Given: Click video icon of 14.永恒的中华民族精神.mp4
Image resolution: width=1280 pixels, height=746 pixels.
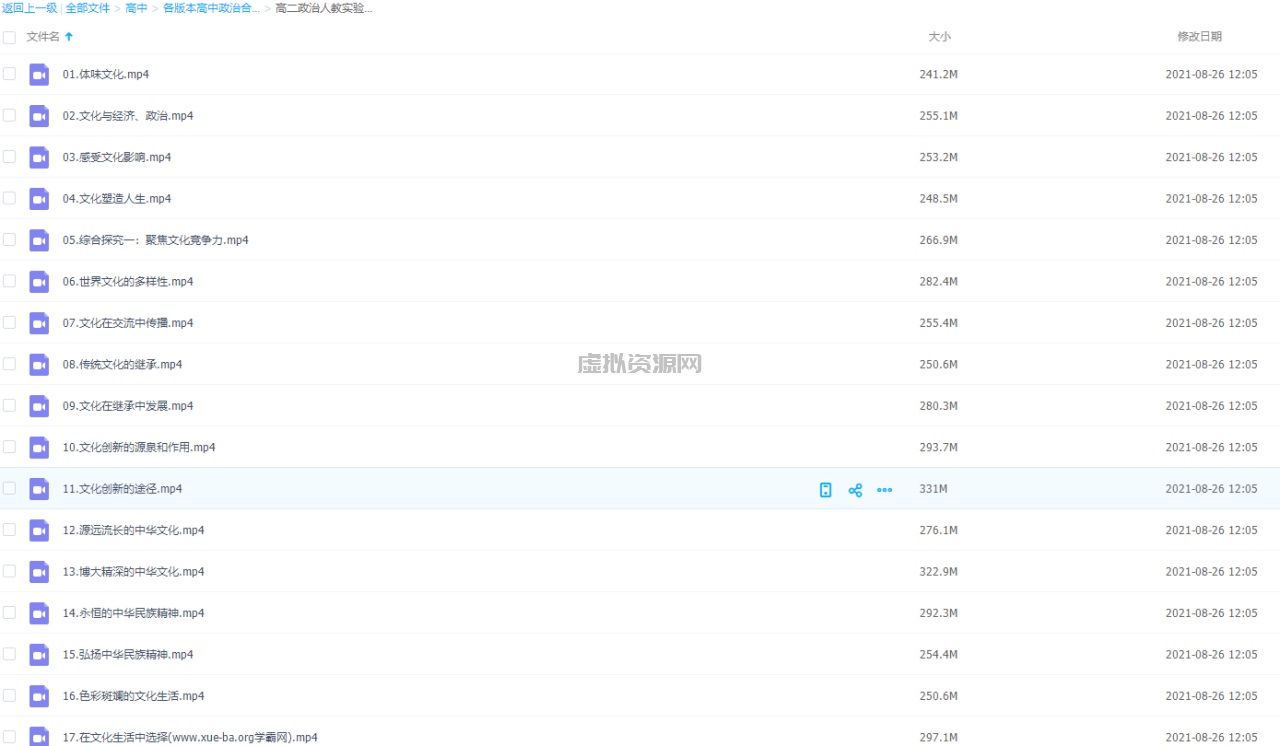Looking at the screenshot, I should (39, 613).
